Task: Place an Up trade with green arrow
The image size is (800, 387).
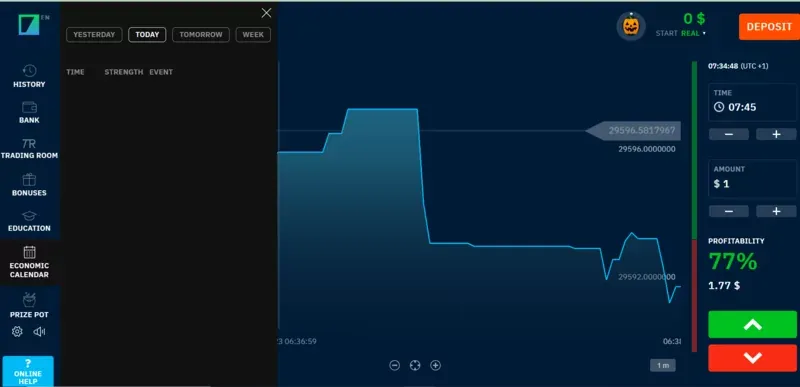Action: [752, 324]
